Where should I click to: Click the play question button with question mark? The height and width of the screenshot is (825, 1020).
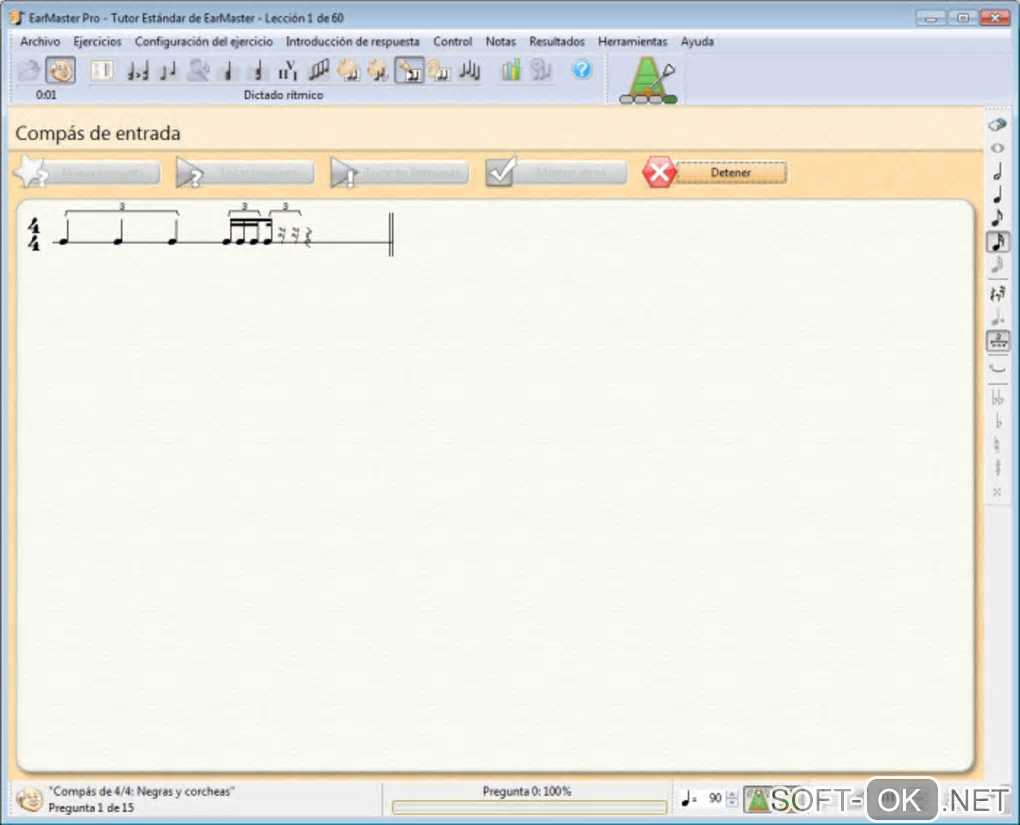coord(245,172)
